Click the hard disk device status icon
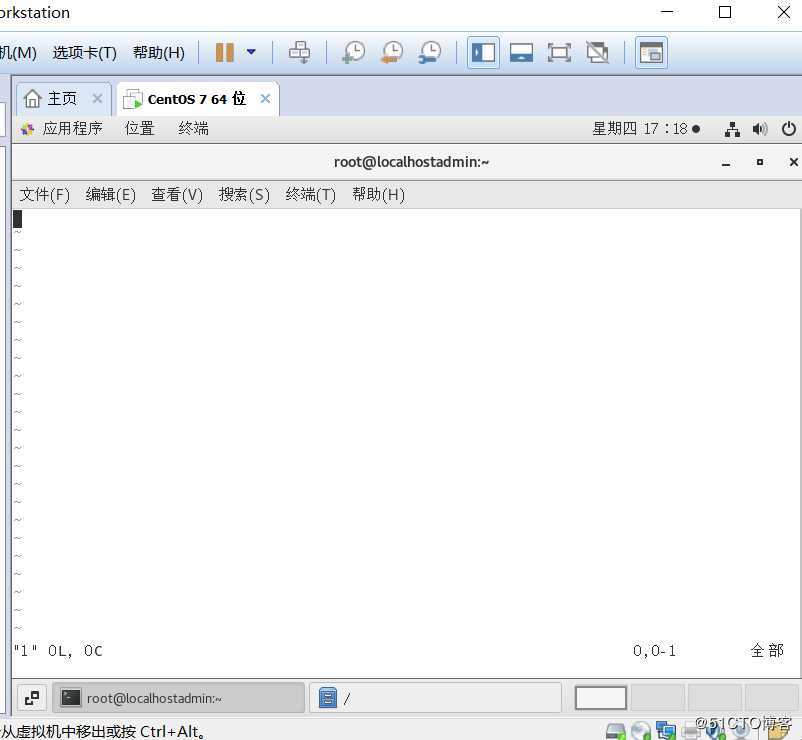802x740 pixels. pyautogui.click(x=615, y=731)
